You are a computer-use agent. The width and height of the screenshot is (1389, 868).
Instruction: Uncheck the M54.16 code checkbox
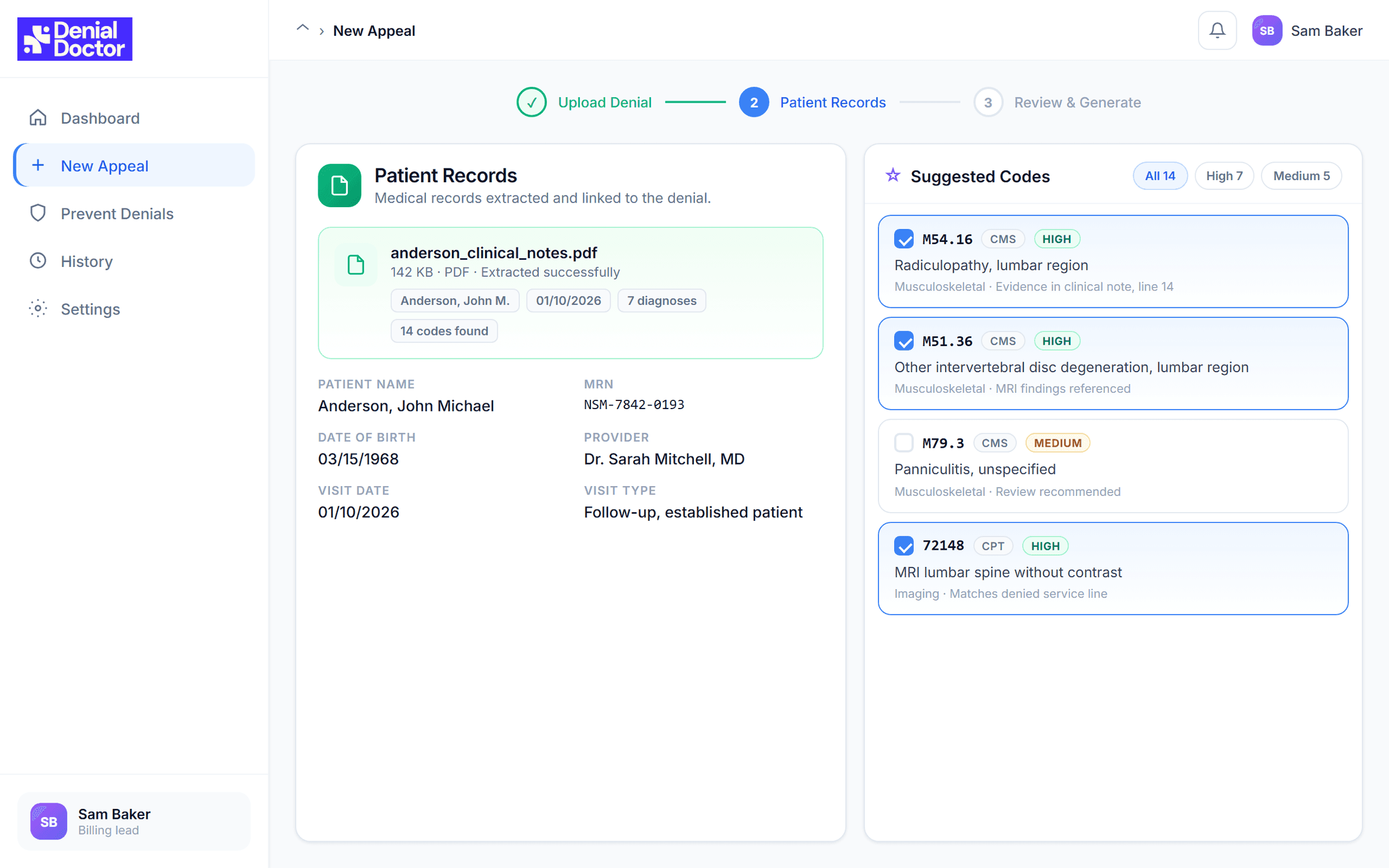pos(904,239)
